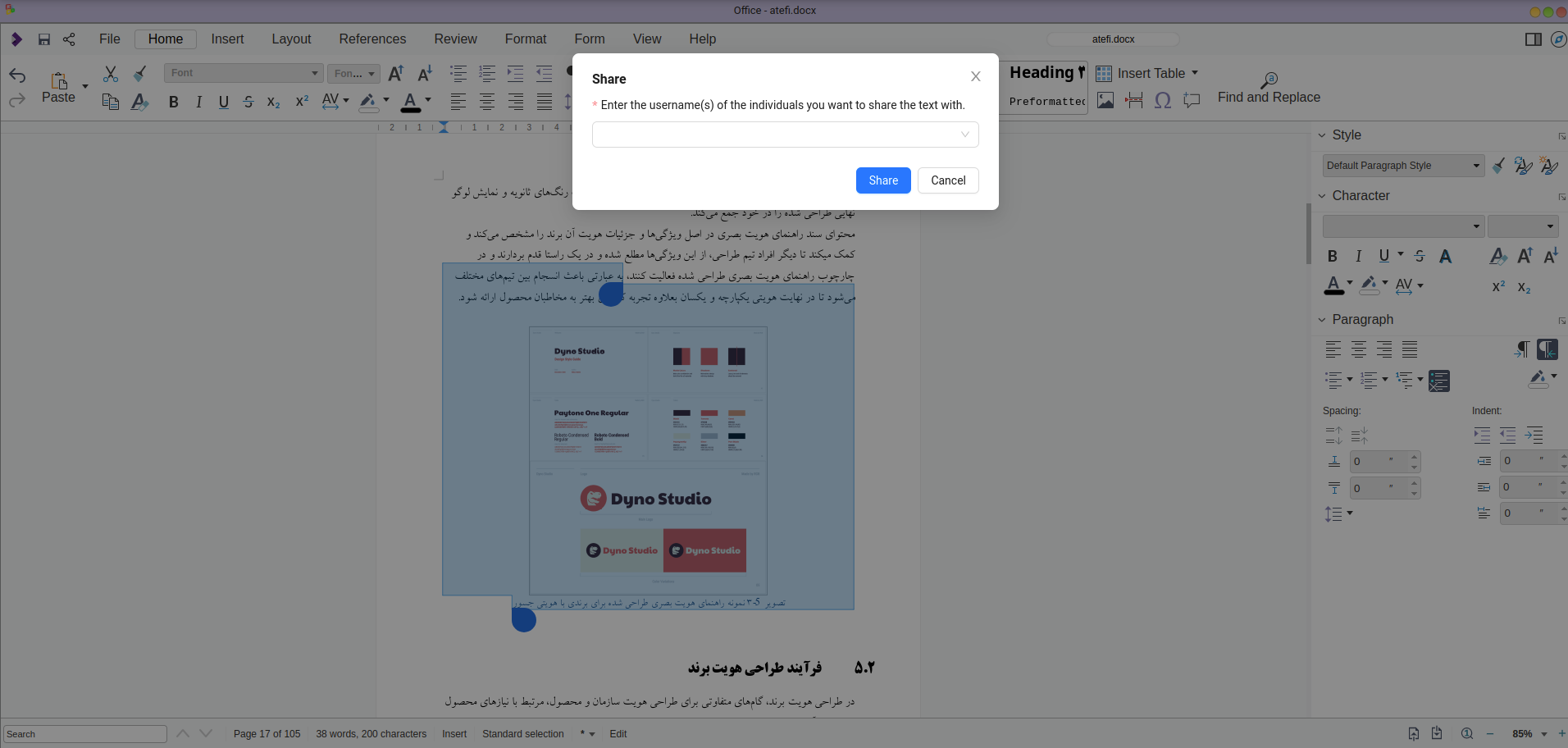Click the Special Character omega icon

tap(1163, 100)
